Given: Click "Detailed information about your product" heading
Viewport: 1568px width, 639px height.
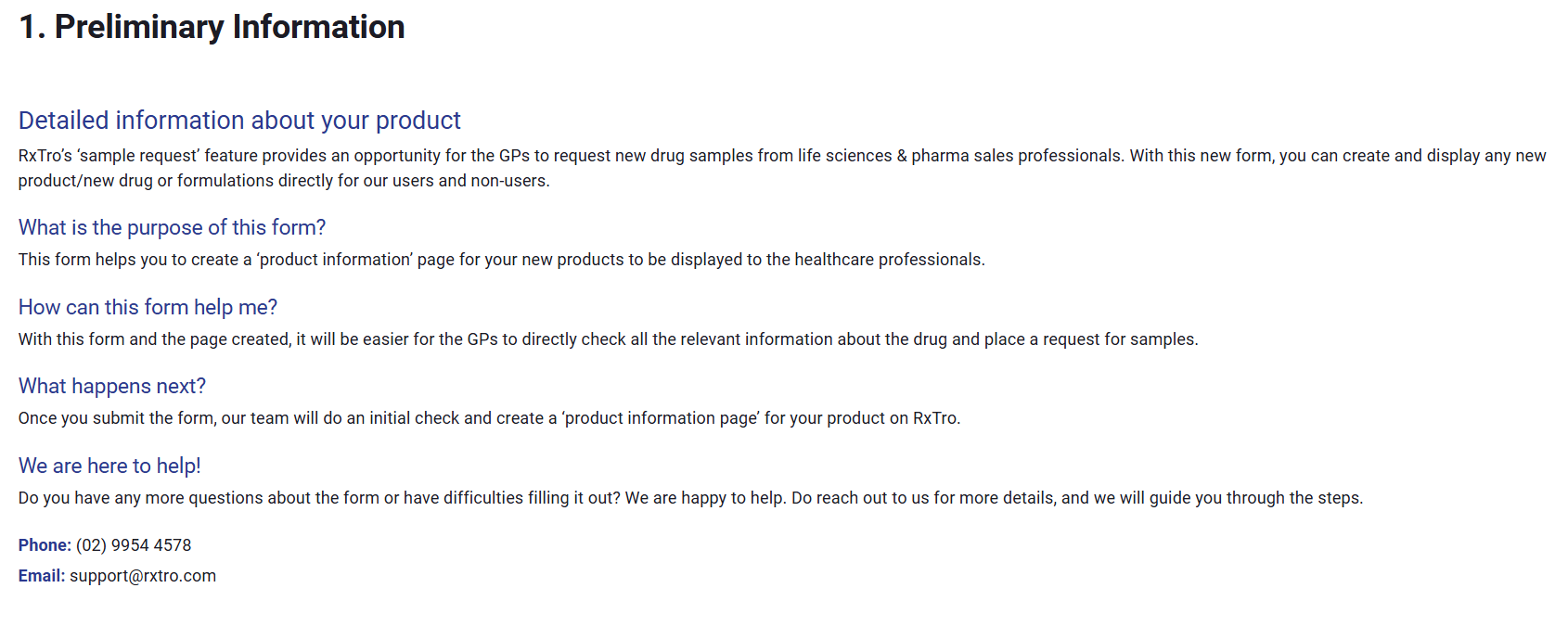Looking at the screenshot, I should click(239, 121).
